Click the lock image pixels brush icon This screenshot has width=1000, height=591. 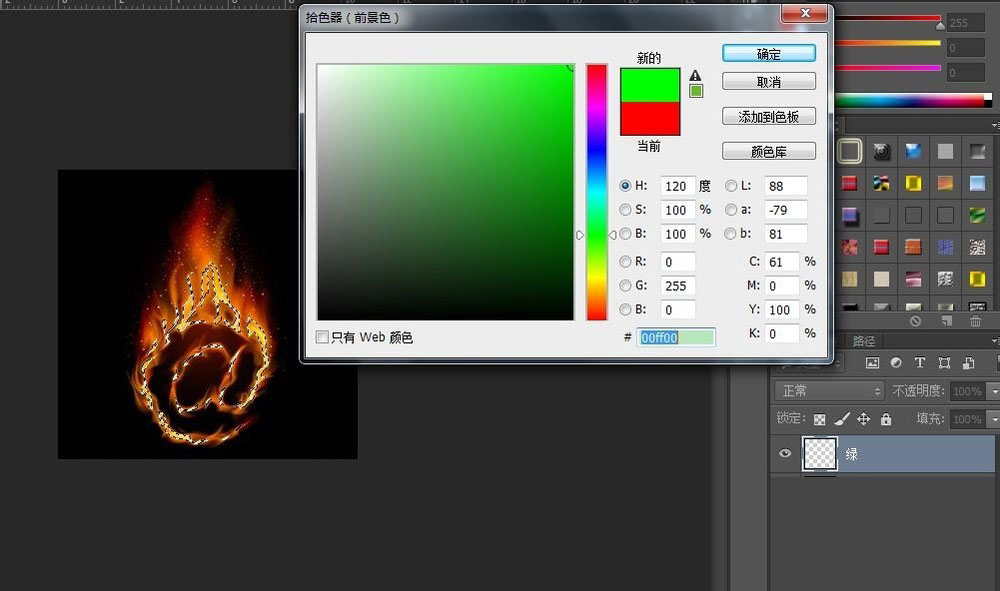pos(842,419)
